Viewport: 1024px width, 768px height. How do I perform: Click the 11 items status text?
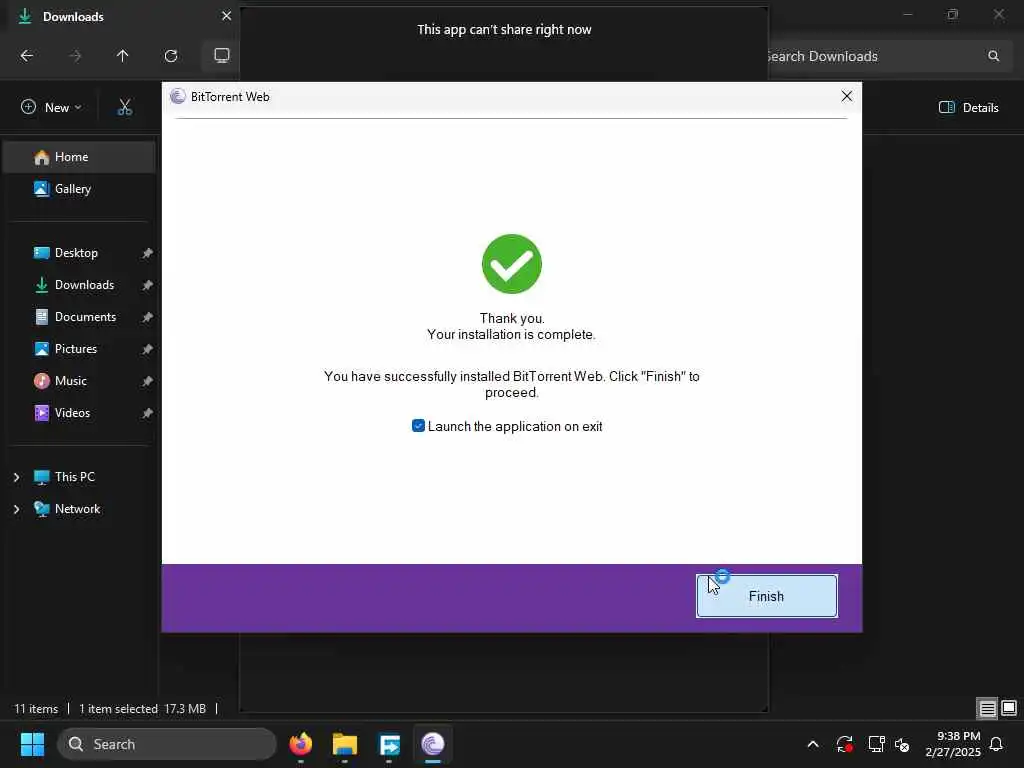(x=36, y=709)
